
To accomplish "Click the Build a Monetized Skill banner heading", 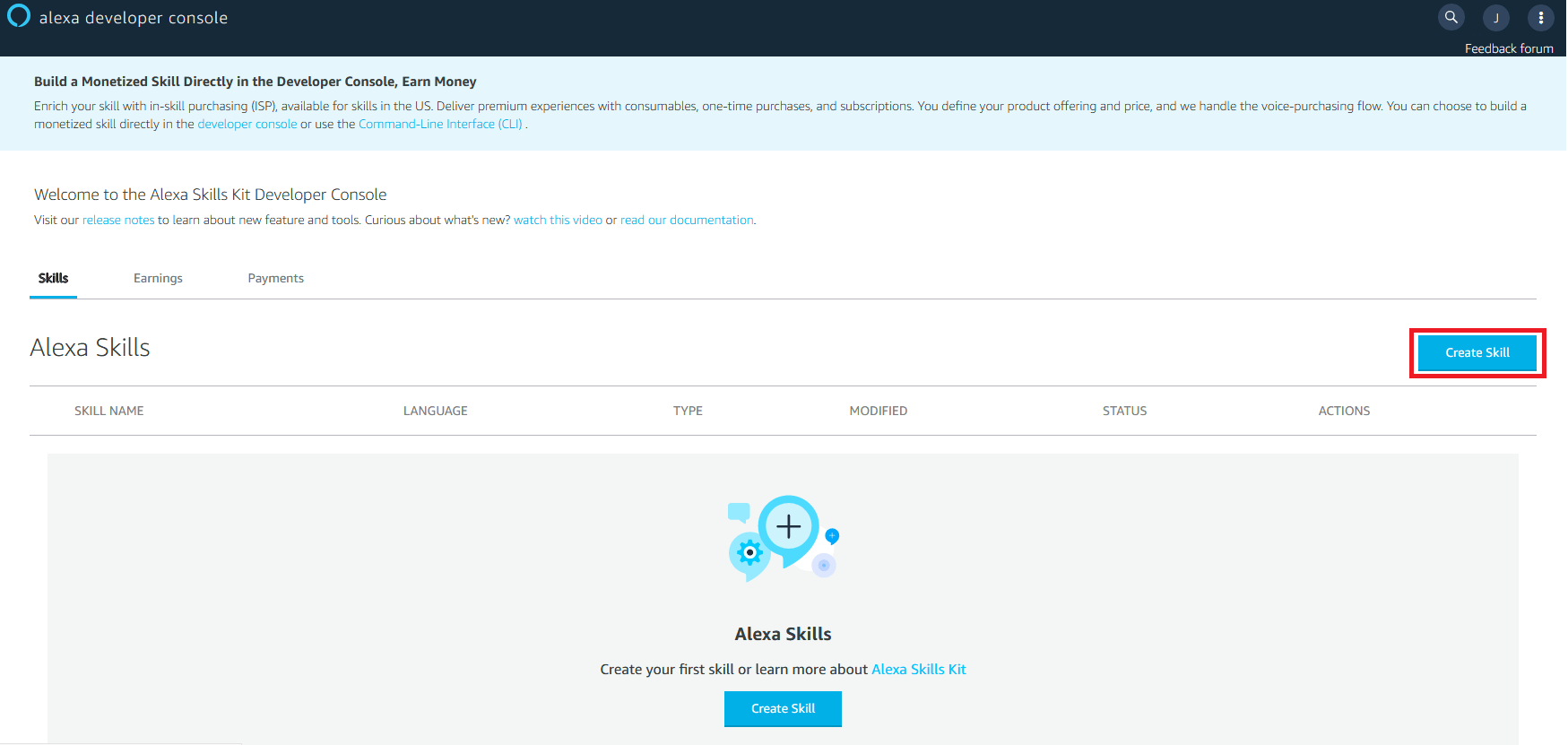I will (256, 82).
